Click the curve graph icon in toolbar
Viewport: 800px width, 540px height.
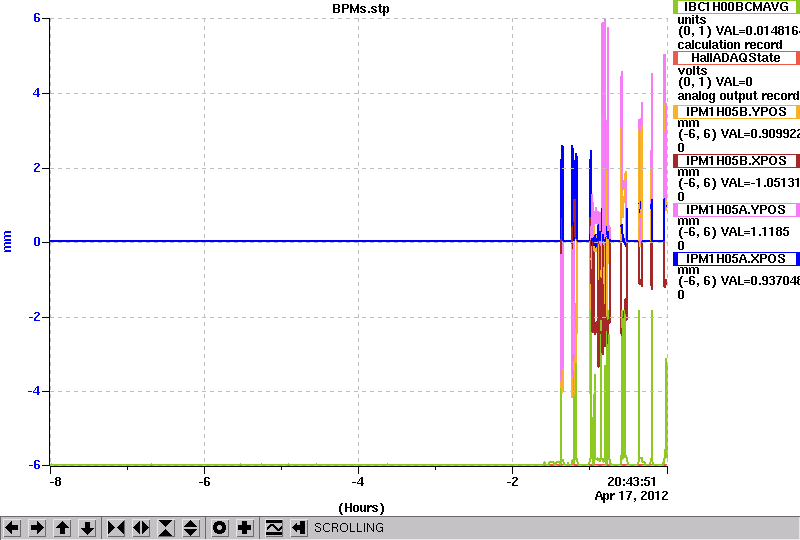274,528
